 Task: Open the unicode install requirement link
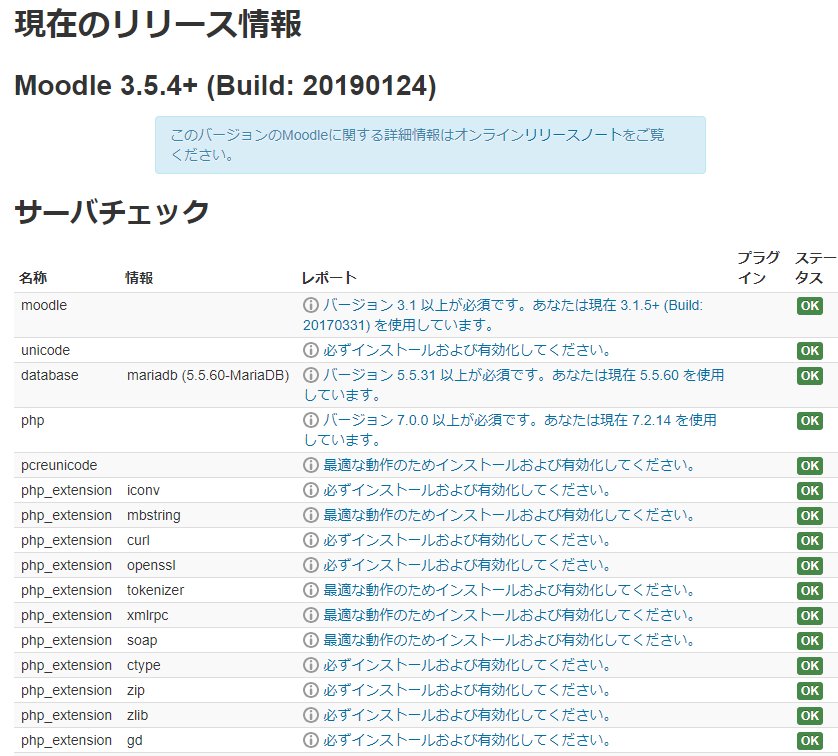[x=467, y=350]
